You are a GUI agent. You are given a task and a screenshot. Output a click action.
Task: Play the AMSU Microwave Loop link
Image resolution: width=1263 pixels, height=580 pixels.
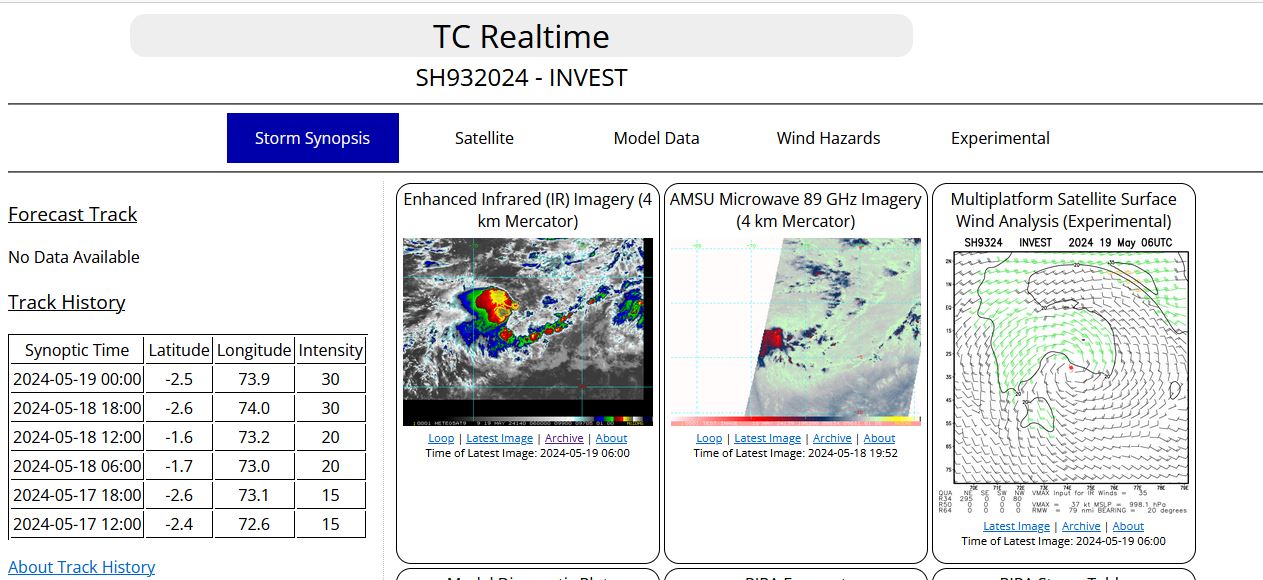click(709, 438)
